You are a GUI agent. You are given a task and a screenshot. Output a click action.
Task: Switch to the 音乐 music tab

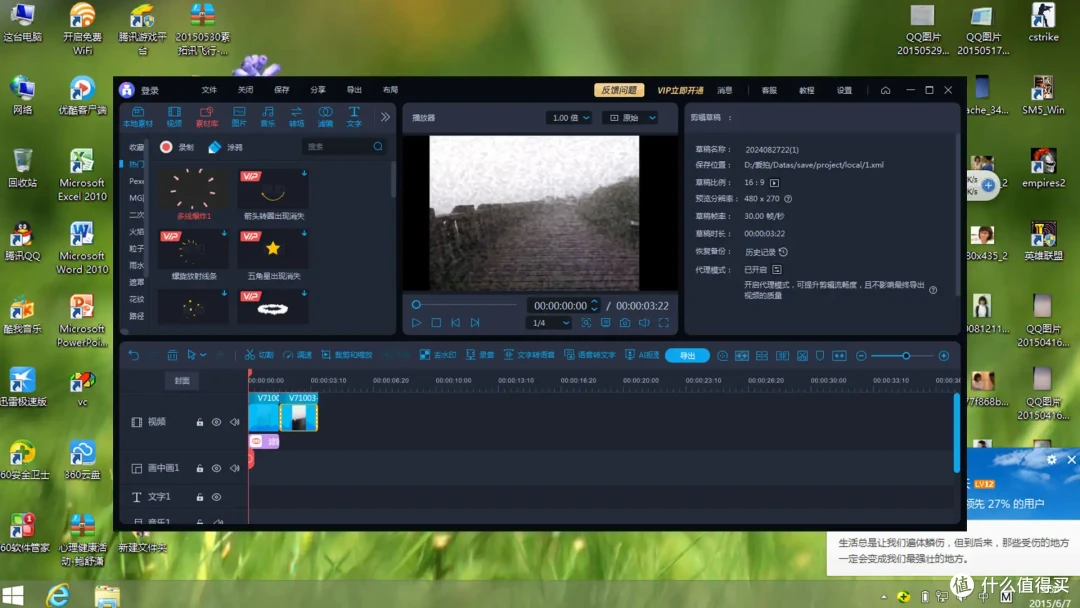coord(268,117)
